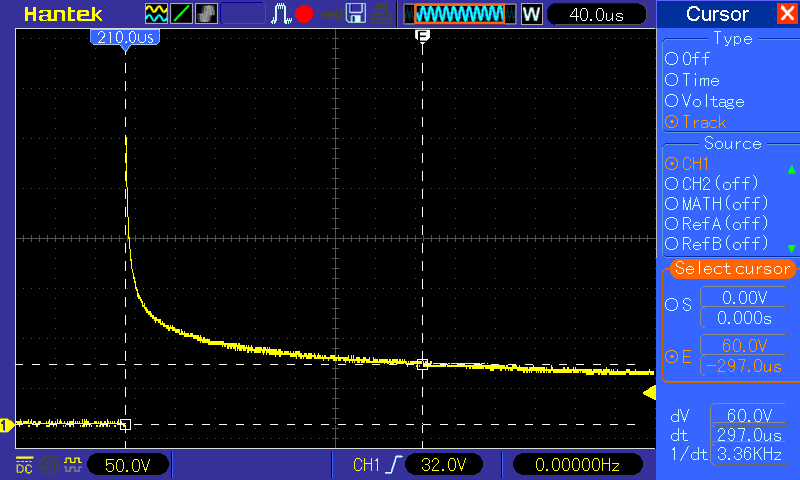The image size is (800, 480).
Task: Click the rising edge trigger slope icon
Action: [x=395, y=465]
